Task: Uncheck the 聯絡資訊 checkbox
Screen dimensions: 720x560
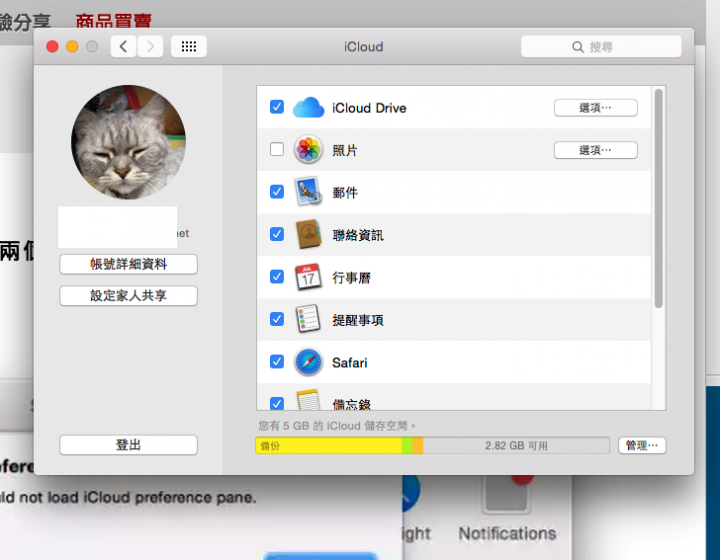Action: point(277,234)
